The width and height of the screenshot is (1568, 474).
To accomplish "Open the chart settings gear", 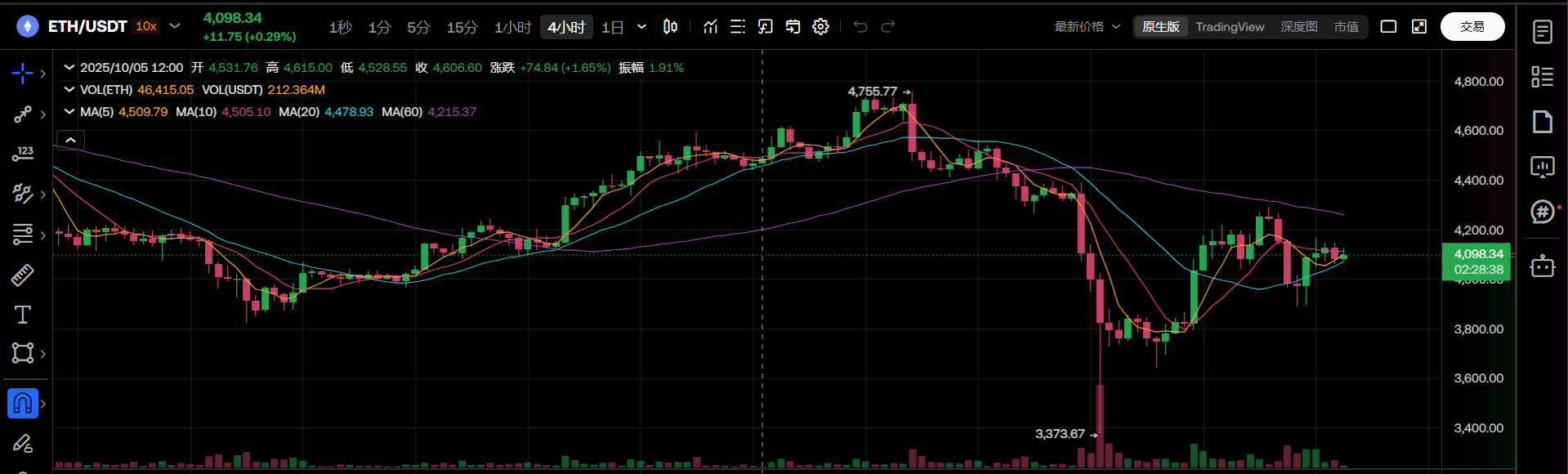I will click(820, 27).
